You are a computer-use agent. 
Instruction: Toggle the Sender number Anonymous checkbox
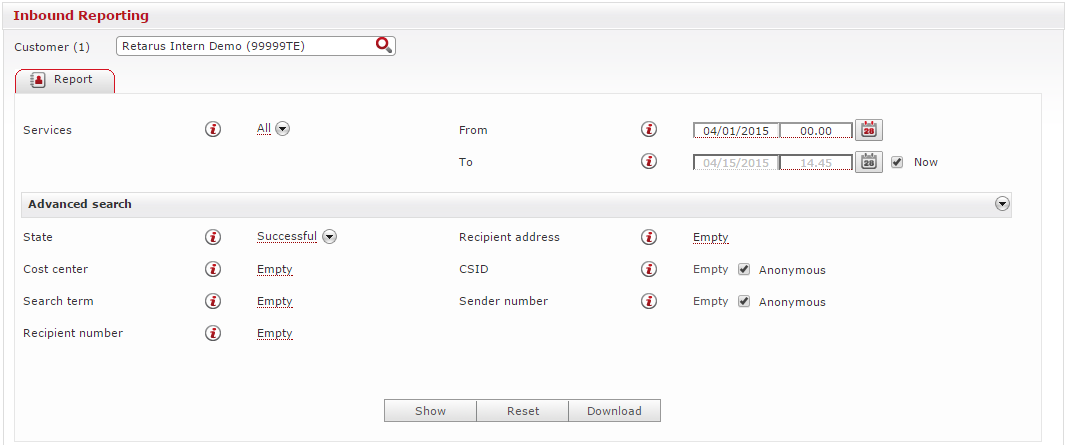(744, 301)
